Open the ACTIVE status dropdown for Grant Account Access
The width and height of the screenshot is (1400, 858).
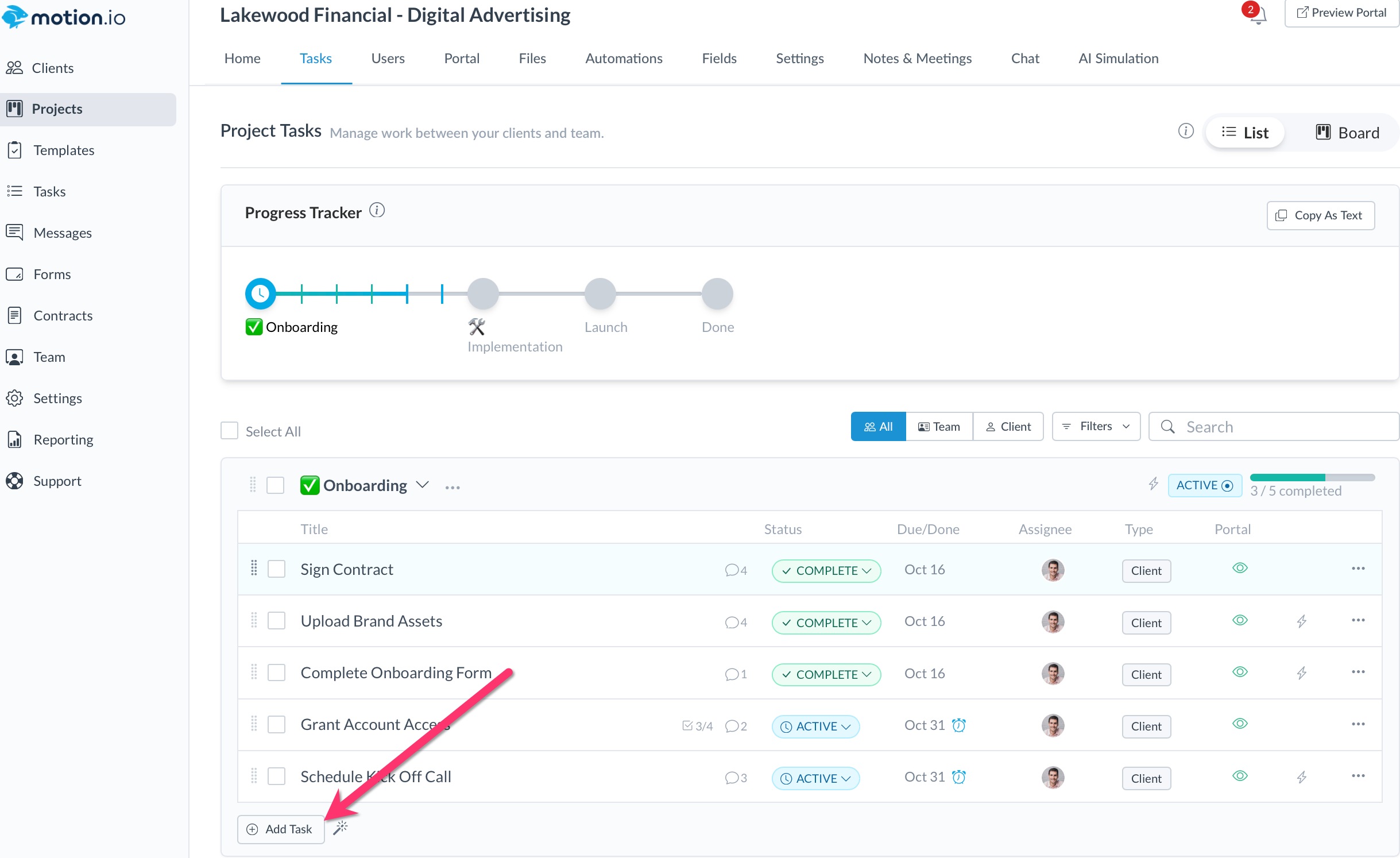(x=815, y=726)
